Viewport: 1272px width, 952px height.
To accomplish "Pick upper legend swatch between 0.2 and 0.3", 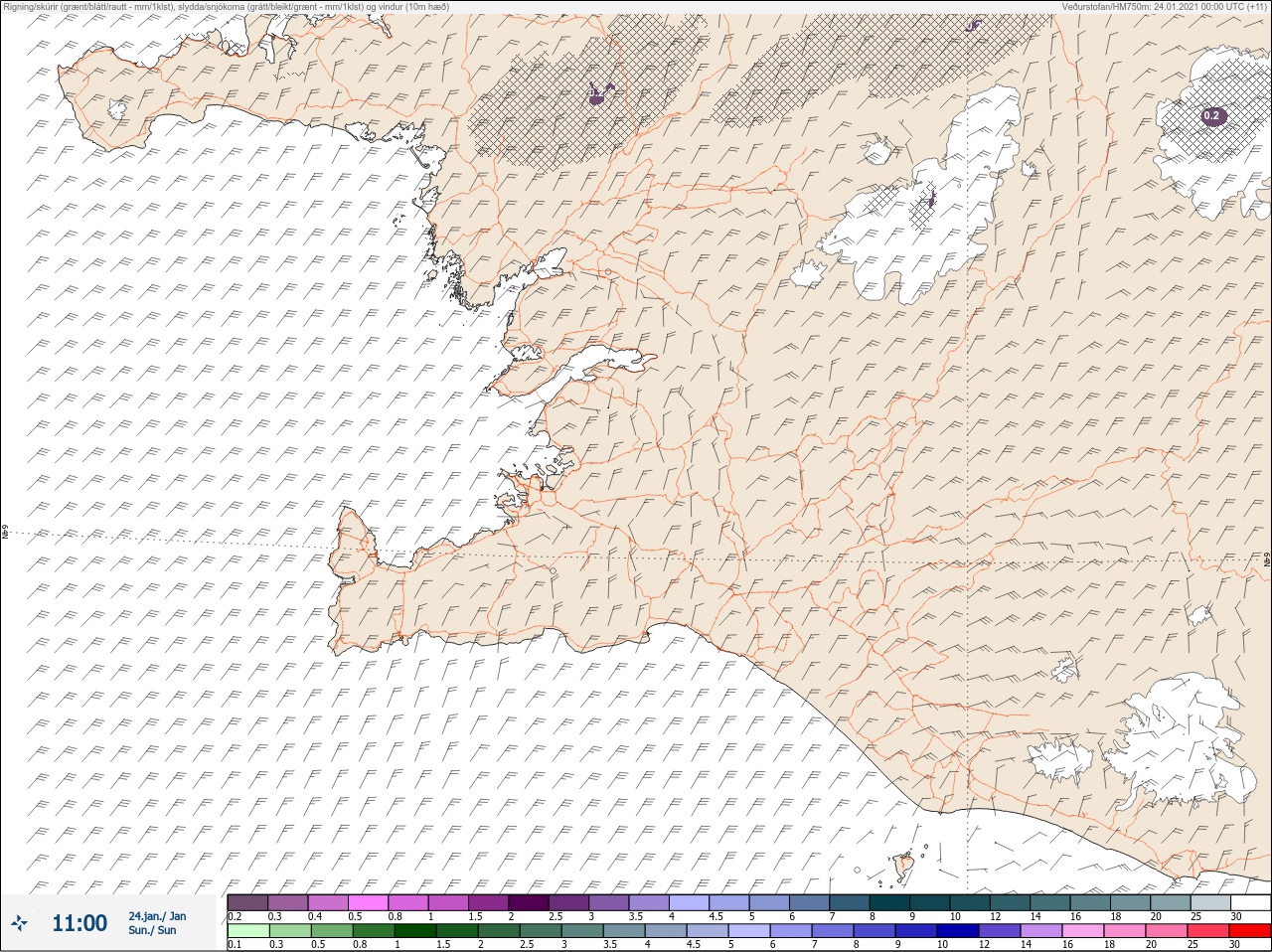I will click(x=247, y=902).
